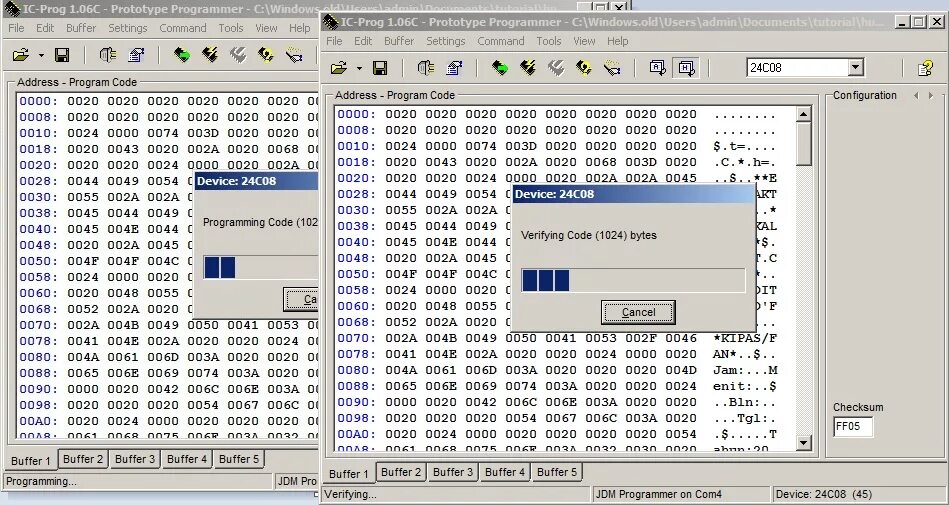This screenshot has height=505, width=949.
Task: Click Configuration panel right arrow
Action: tap(931, 96)
